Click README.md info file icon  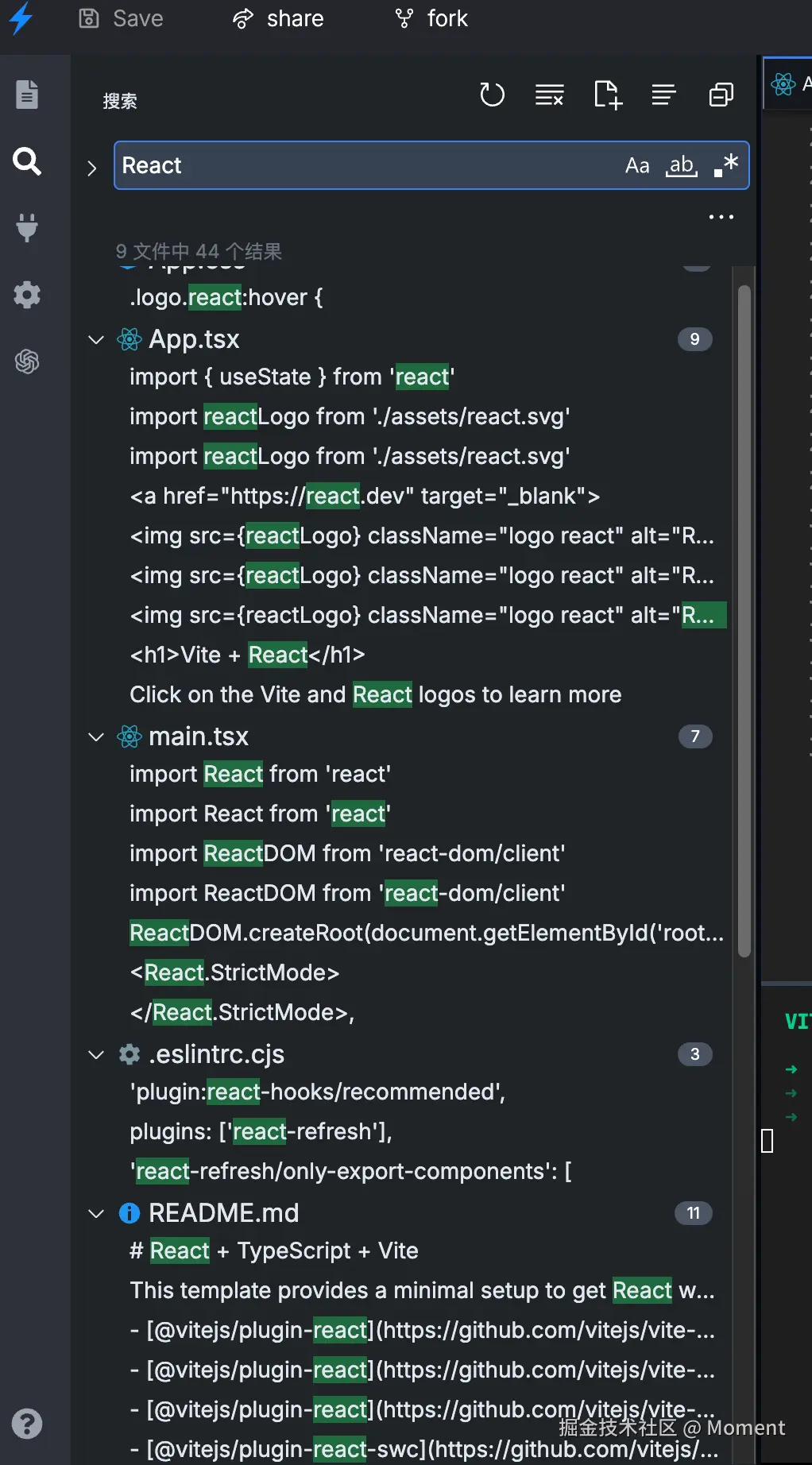(130, 1213)
